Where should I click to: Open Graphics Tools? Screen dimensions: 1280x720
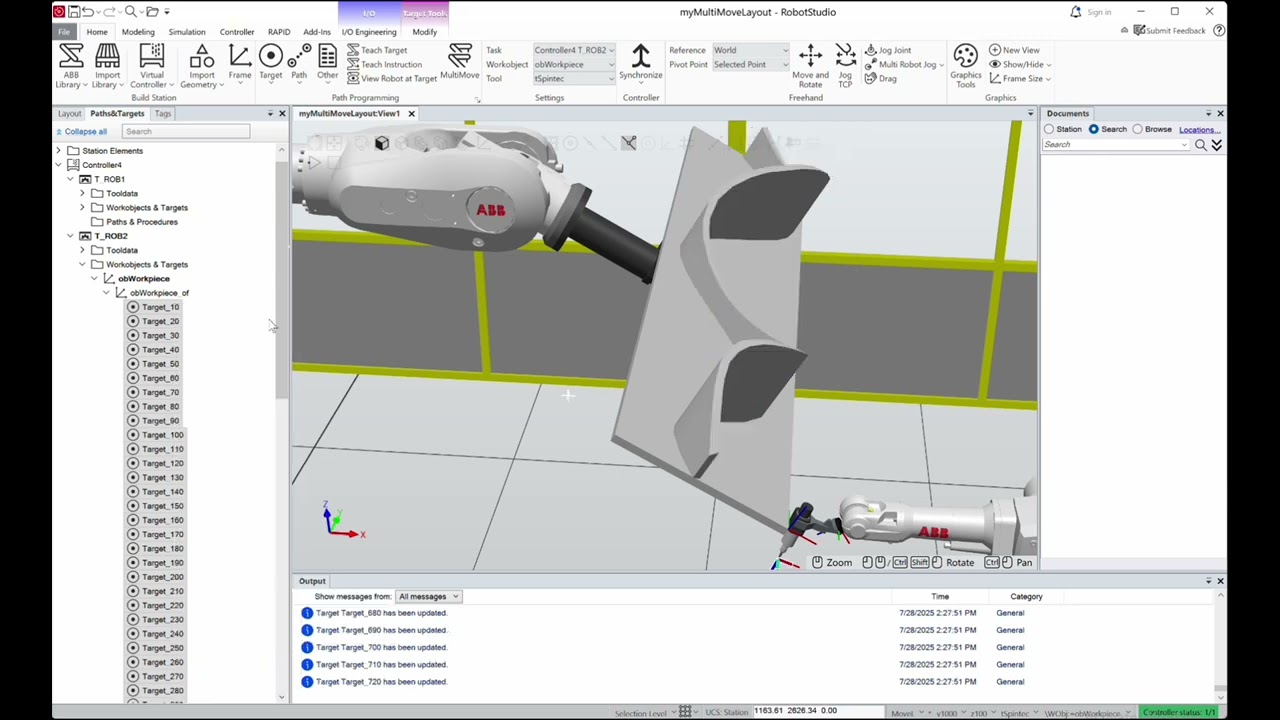tap(966, 67)
